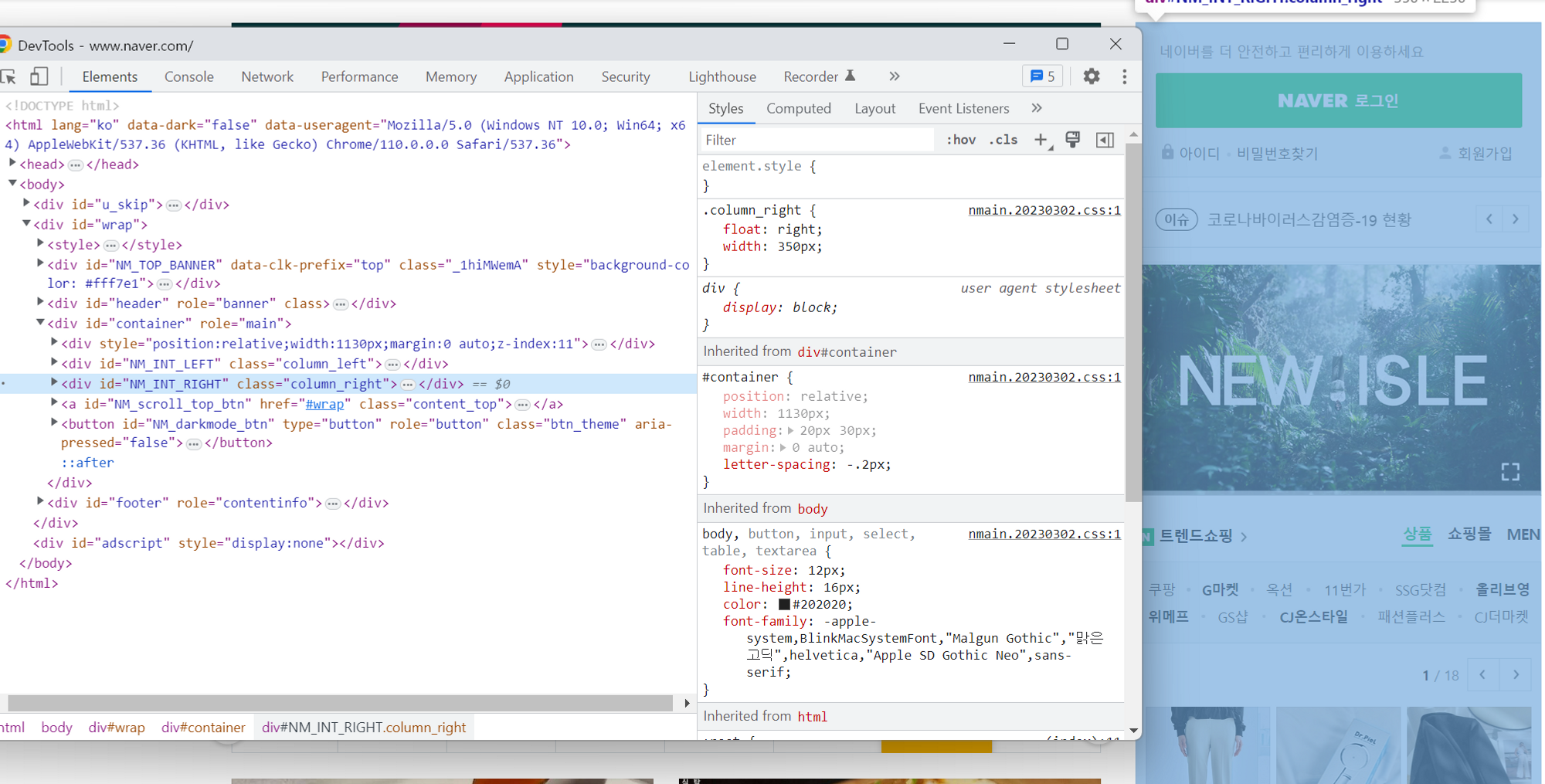Expand the NM_INT_LEFT div node
This screenshot has width=1545, height=784.
(54, 362)
